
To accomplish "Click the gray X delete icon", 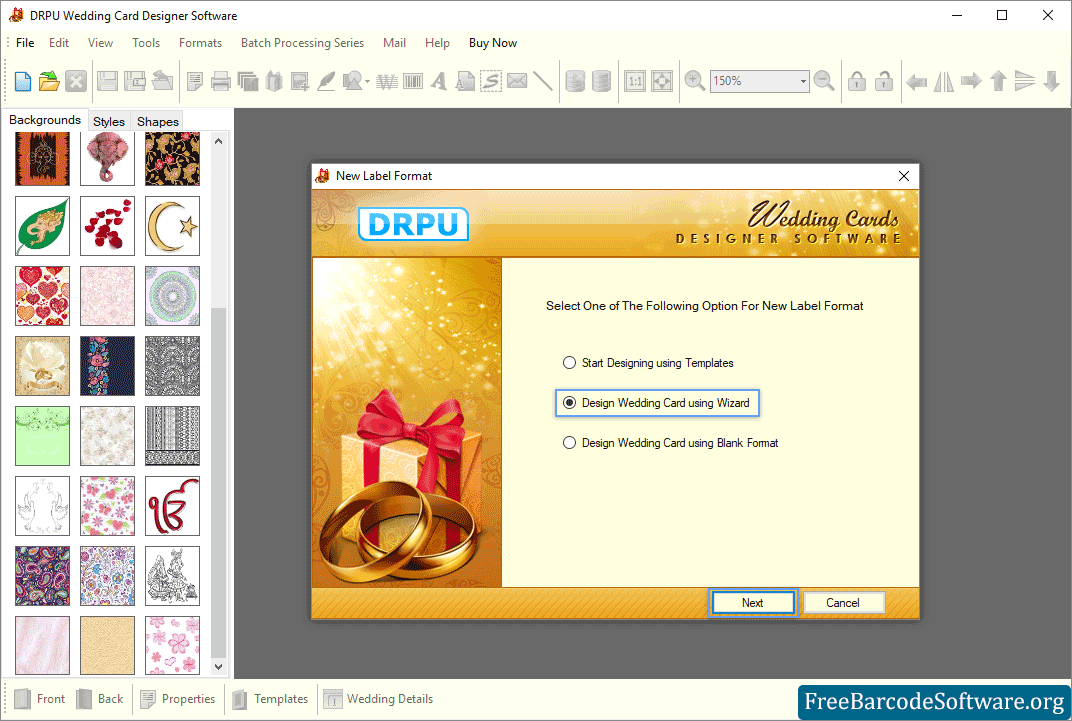I will (76, 81).
